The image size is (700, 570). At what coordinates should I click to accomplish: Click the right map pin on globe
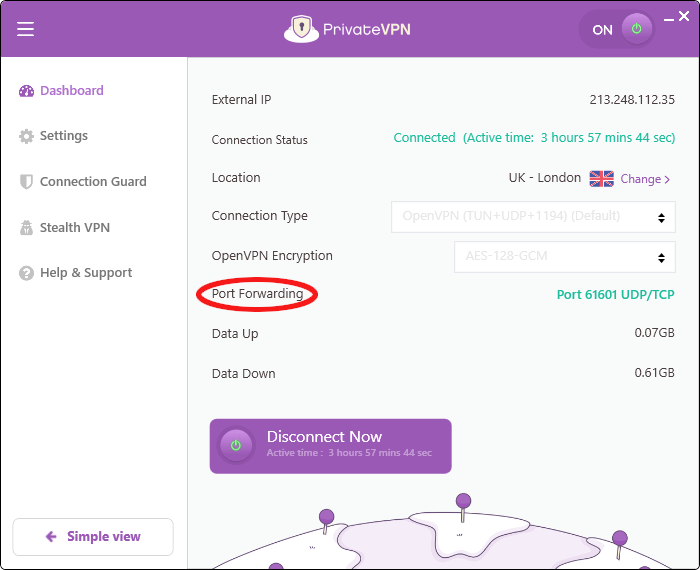point(620,544)
